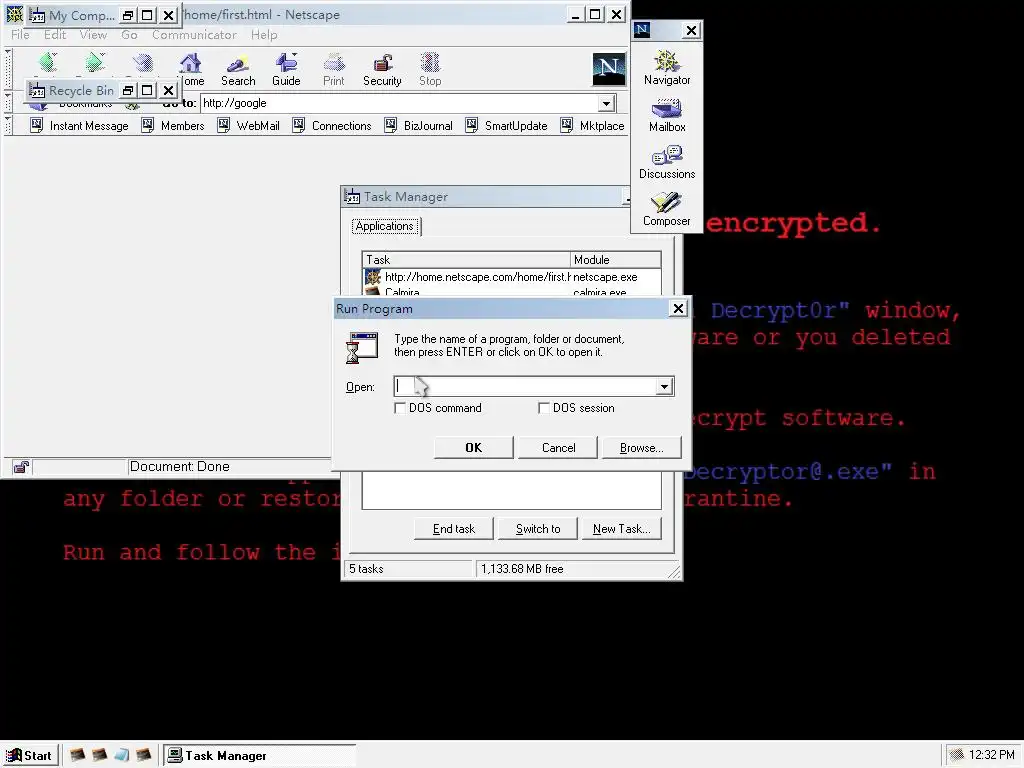Click the 5 tasks status text
1024x768 pixels.
[x=366, y=569]
